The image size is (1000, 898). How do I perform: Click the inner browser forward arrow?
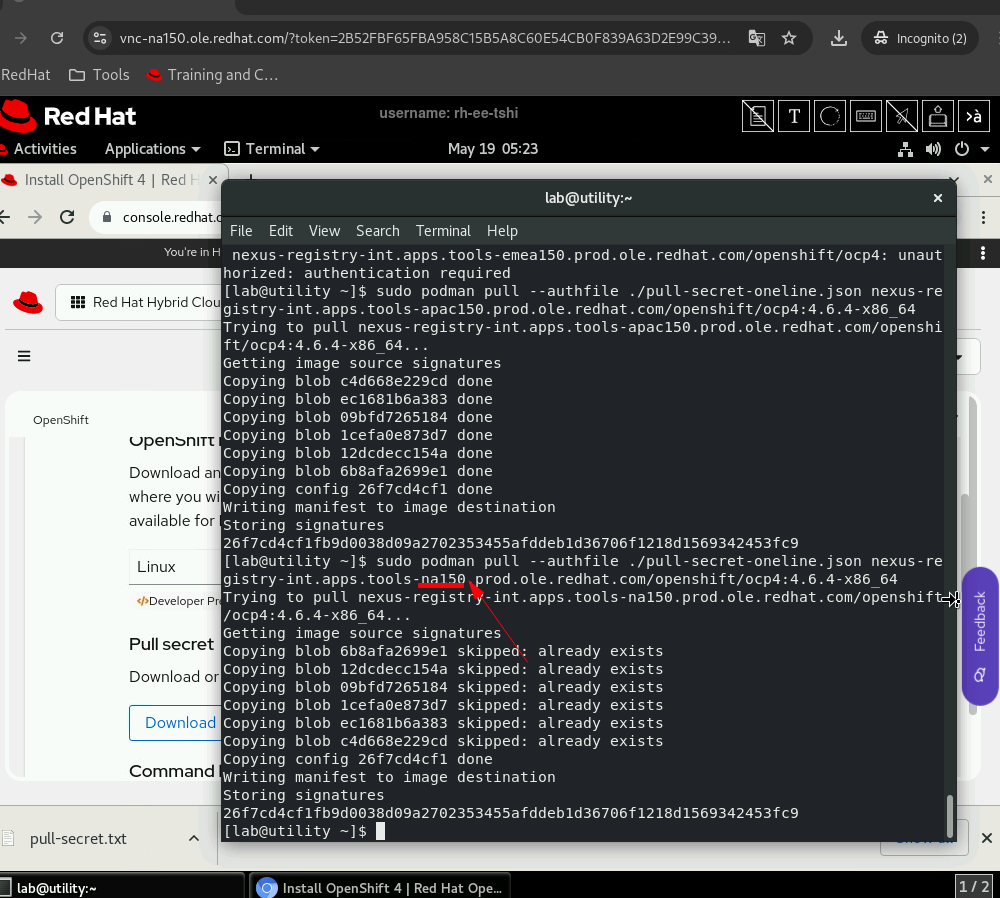pos(35,217)
